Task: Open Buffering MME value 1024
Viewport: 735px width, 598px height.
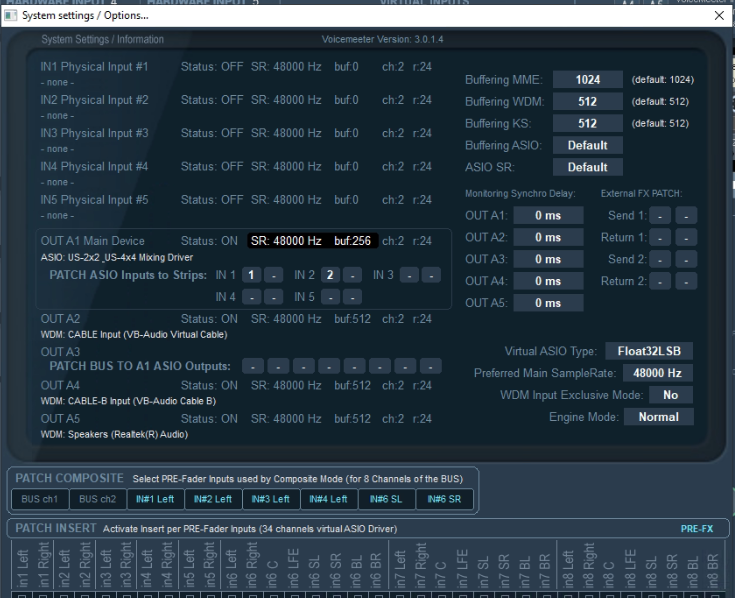Action: point(588,80)
